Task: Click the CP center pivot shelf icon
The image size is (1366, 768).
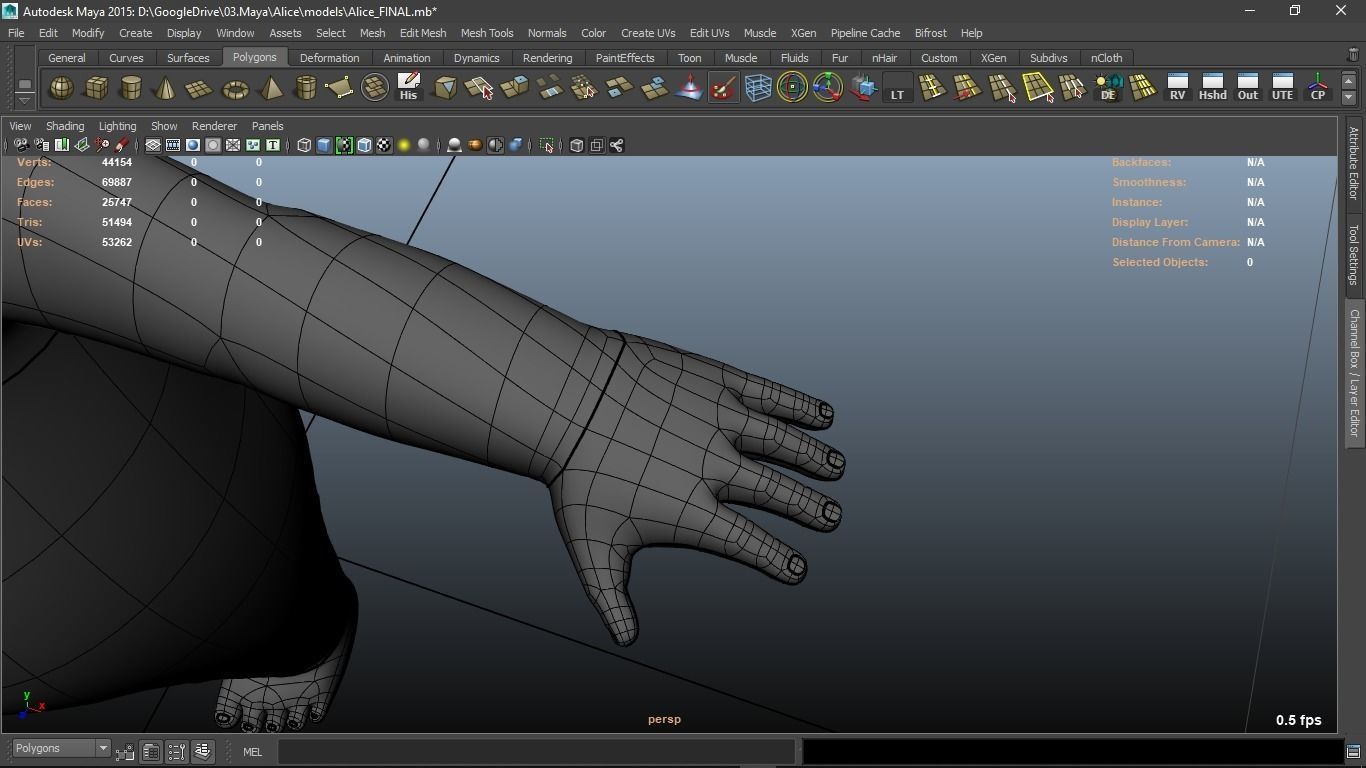Action: pos(1317,88)
